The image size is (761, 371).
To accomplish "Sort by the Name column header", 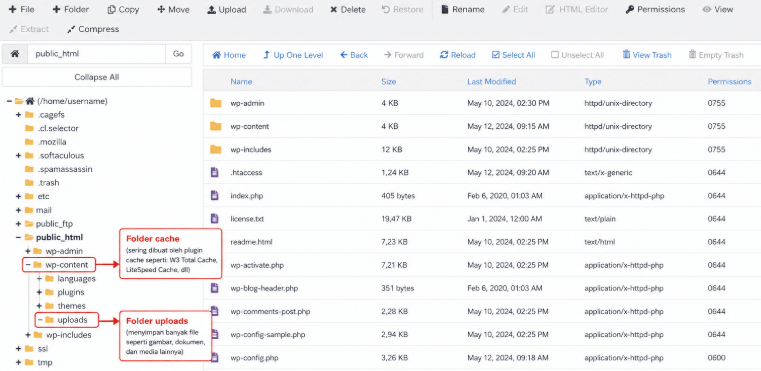I will pyautogui.click(x=241, y=82).
